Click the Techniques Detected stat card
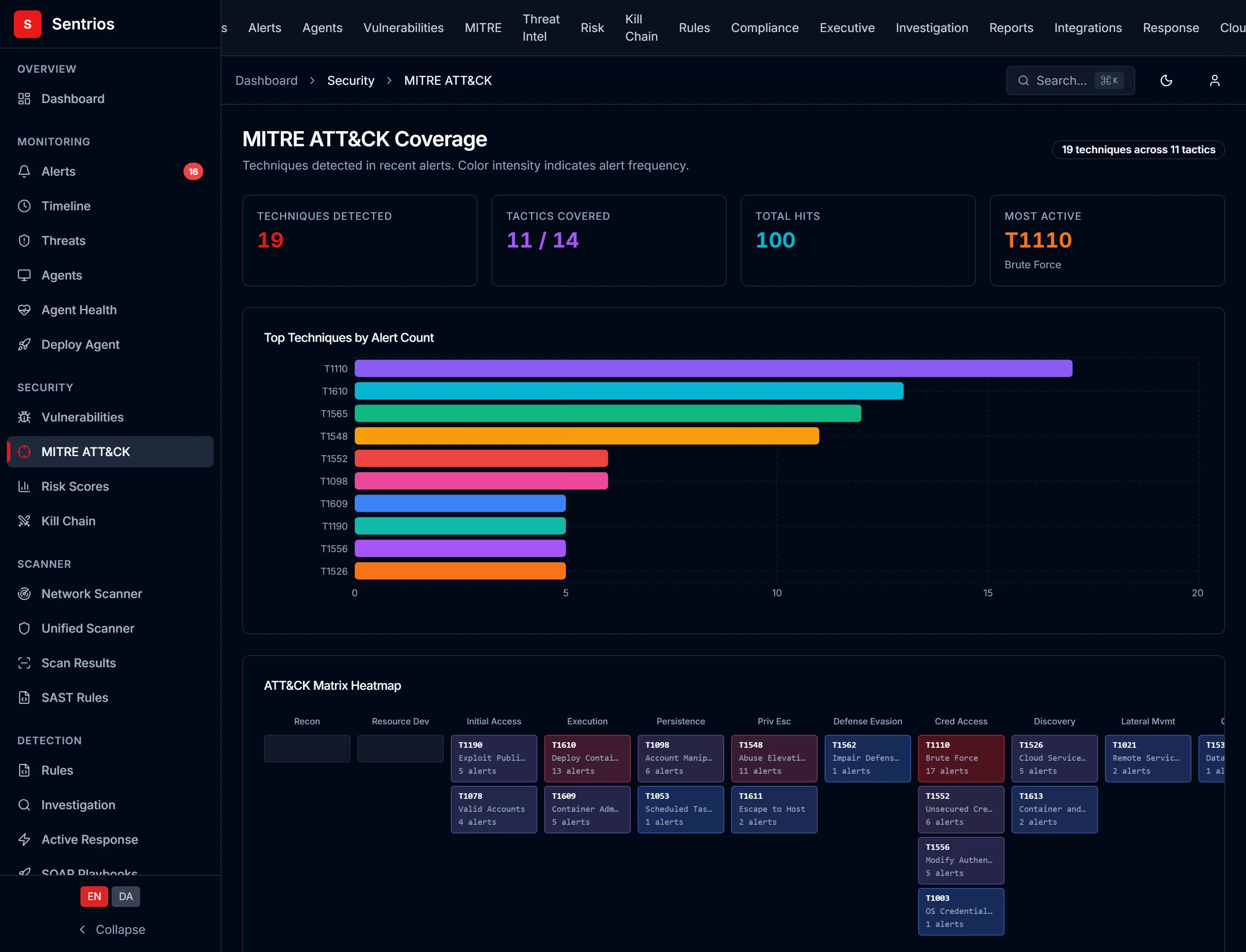1246x952 pixels. click(x=360, y=241)
